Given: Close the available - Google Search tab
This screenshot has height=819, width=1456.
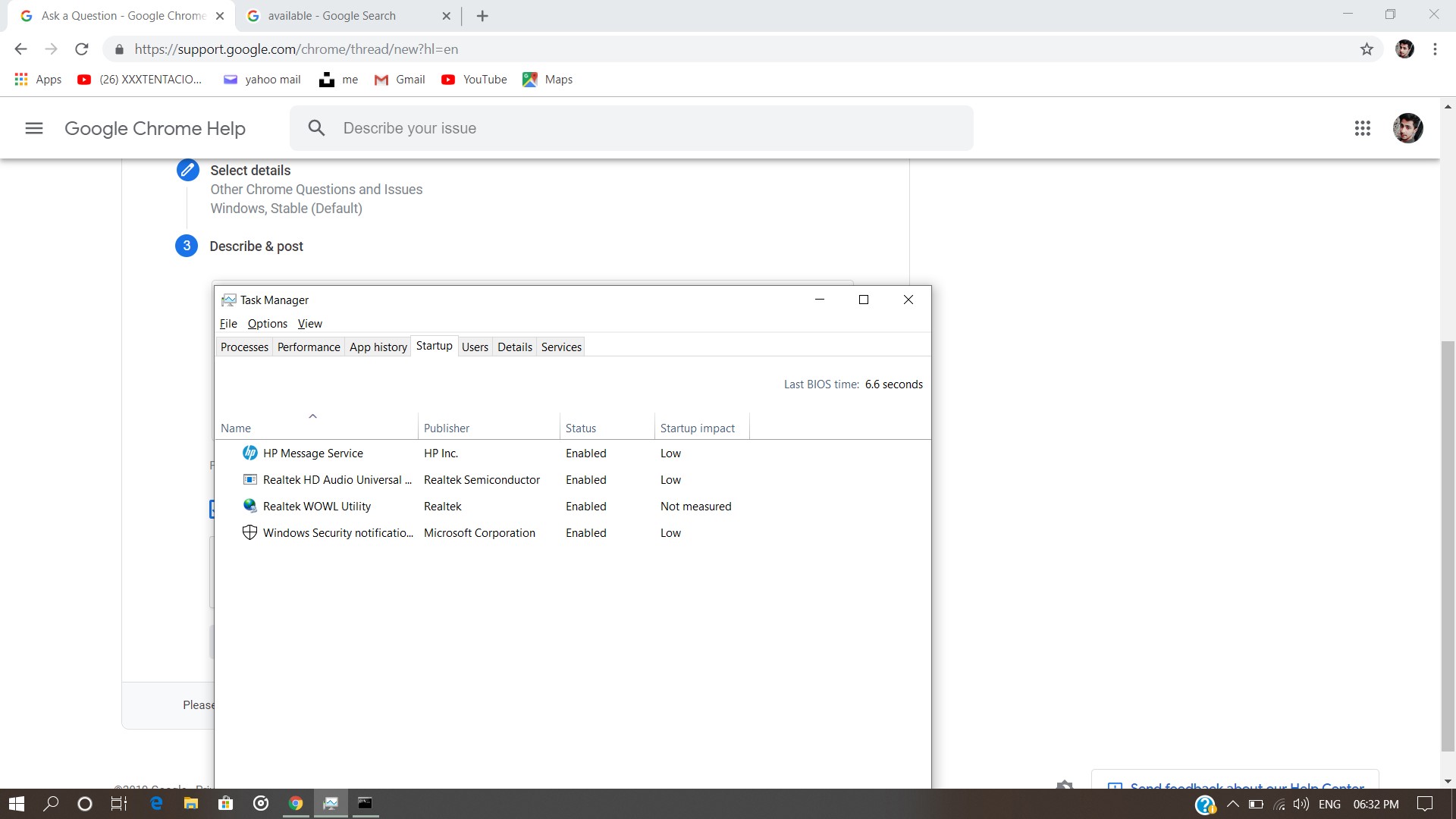Looking at the screenshot, I should (x=446, y=16).
